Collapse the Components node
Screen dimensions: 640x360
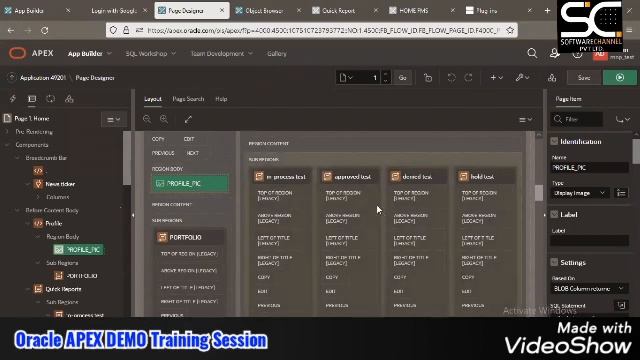tap(7, 145)
